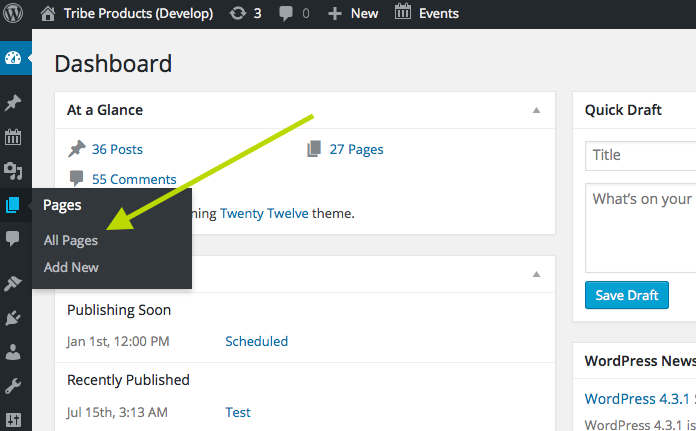696x431 pixels.
Task: Open Media library sidebar icon
Action: point(13,172)
